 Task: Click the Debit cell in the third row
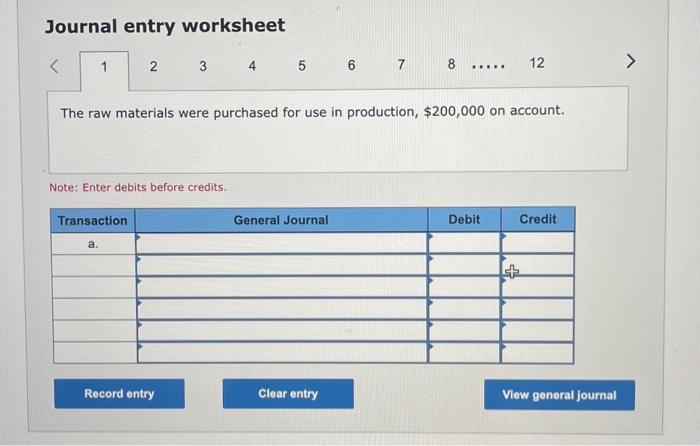(x=464, y=287)
